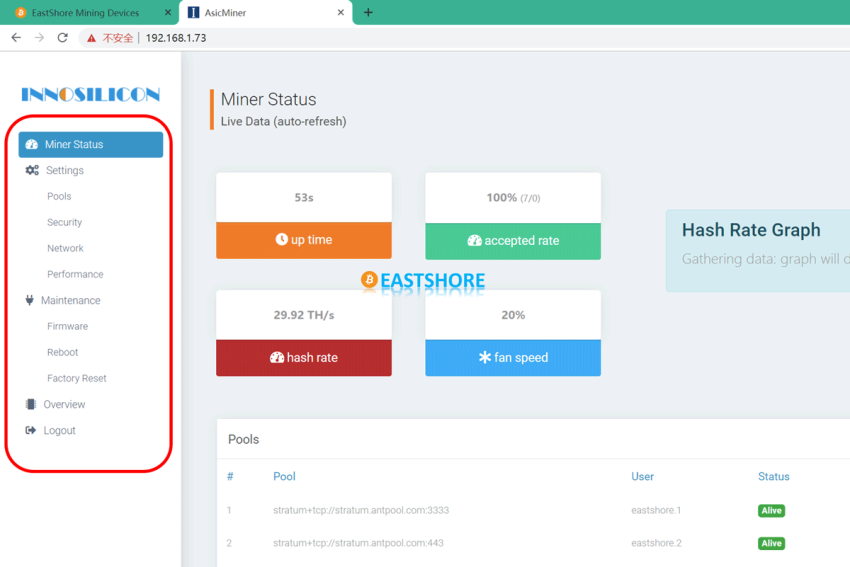Click the Logout arrow icon
The width and height of the screenshot is (850, 567).
[31, 431]
